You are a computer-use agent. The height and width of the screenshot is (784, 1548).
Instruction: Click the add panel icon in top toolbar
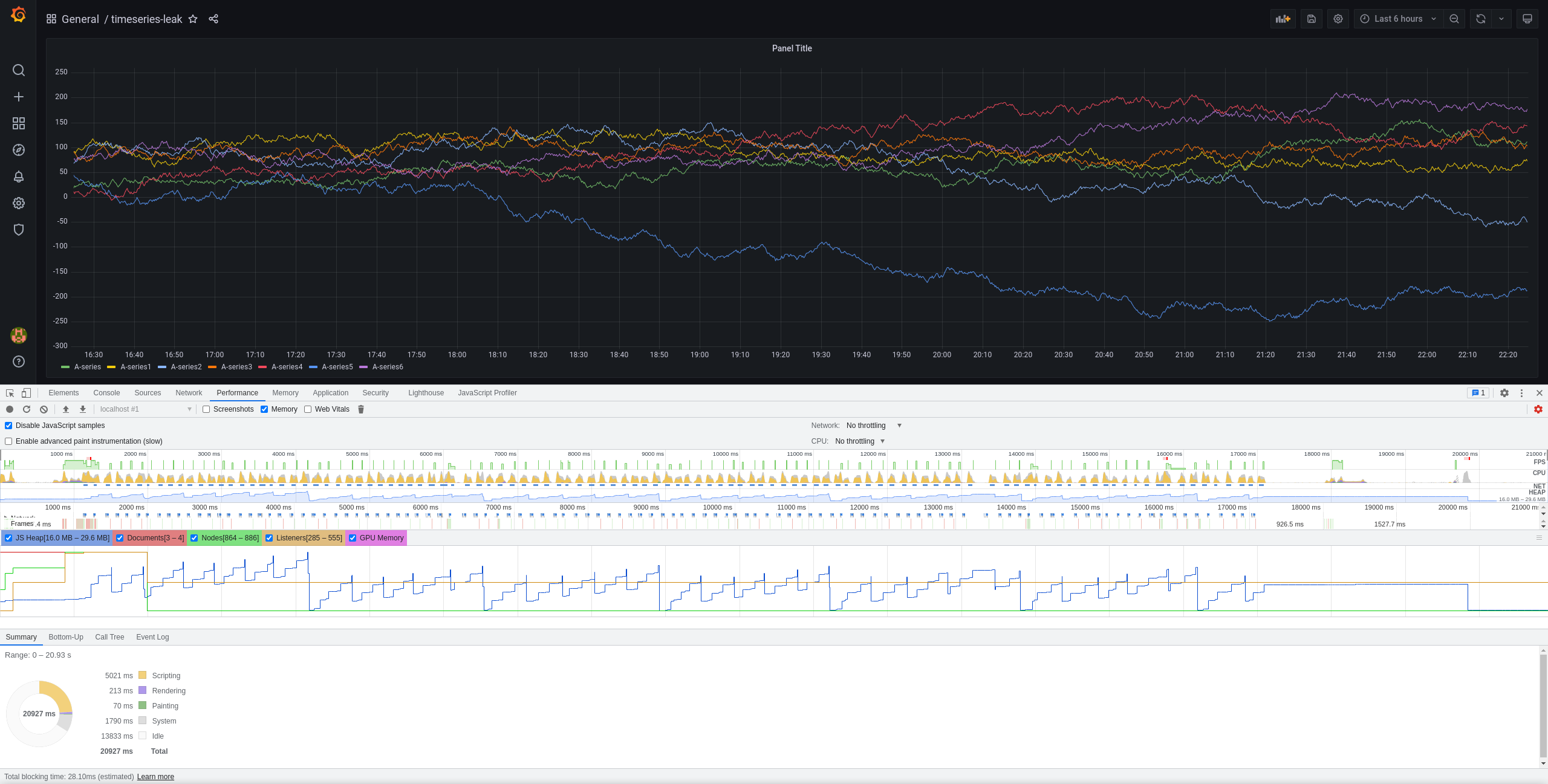click(x=1282, y=19)
